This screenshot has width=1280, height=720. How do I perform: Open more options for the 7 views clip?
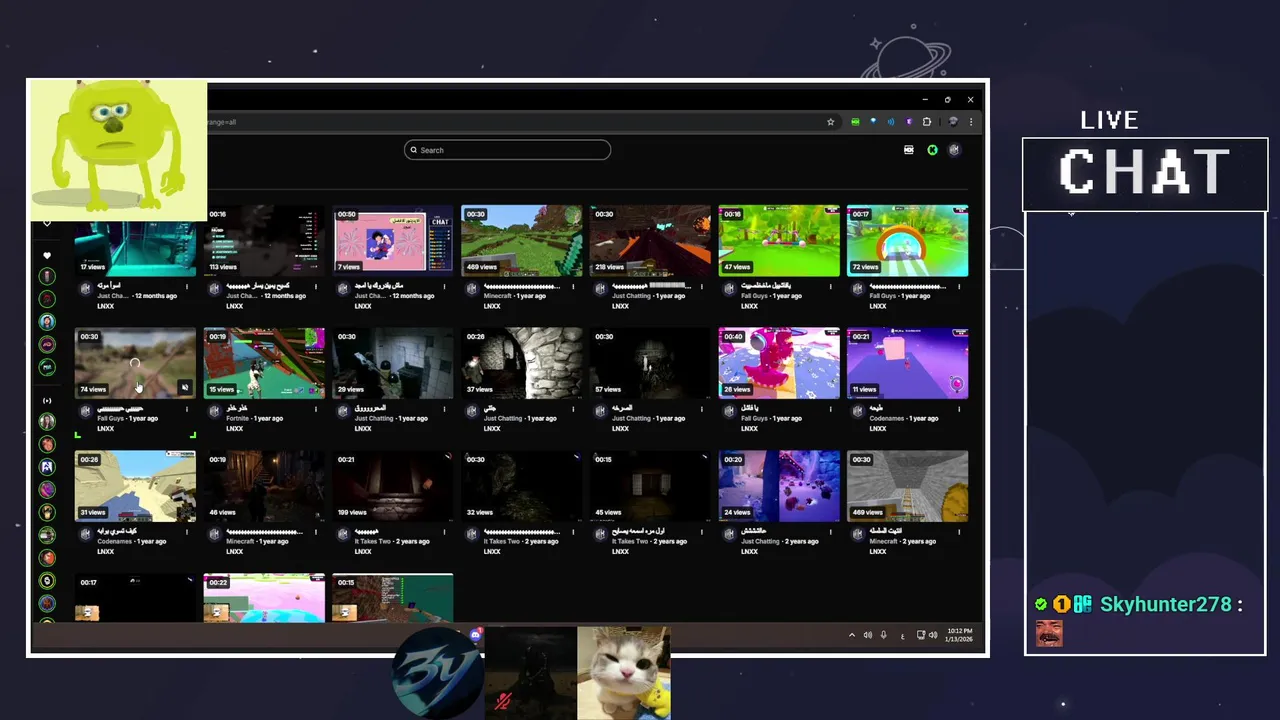(x=445, y=286)
